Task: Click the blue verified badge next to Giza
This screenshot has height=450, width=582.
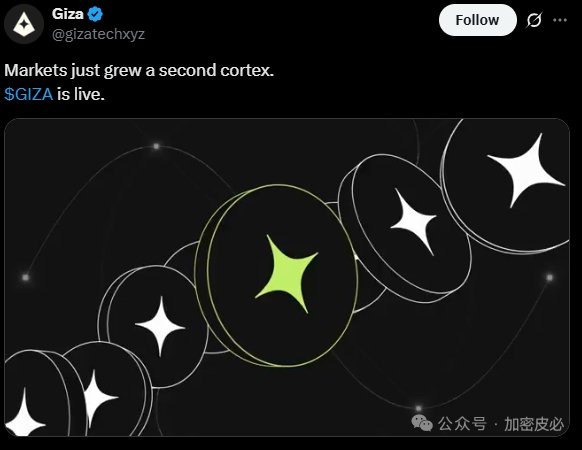Action: [x=95, y=14]
